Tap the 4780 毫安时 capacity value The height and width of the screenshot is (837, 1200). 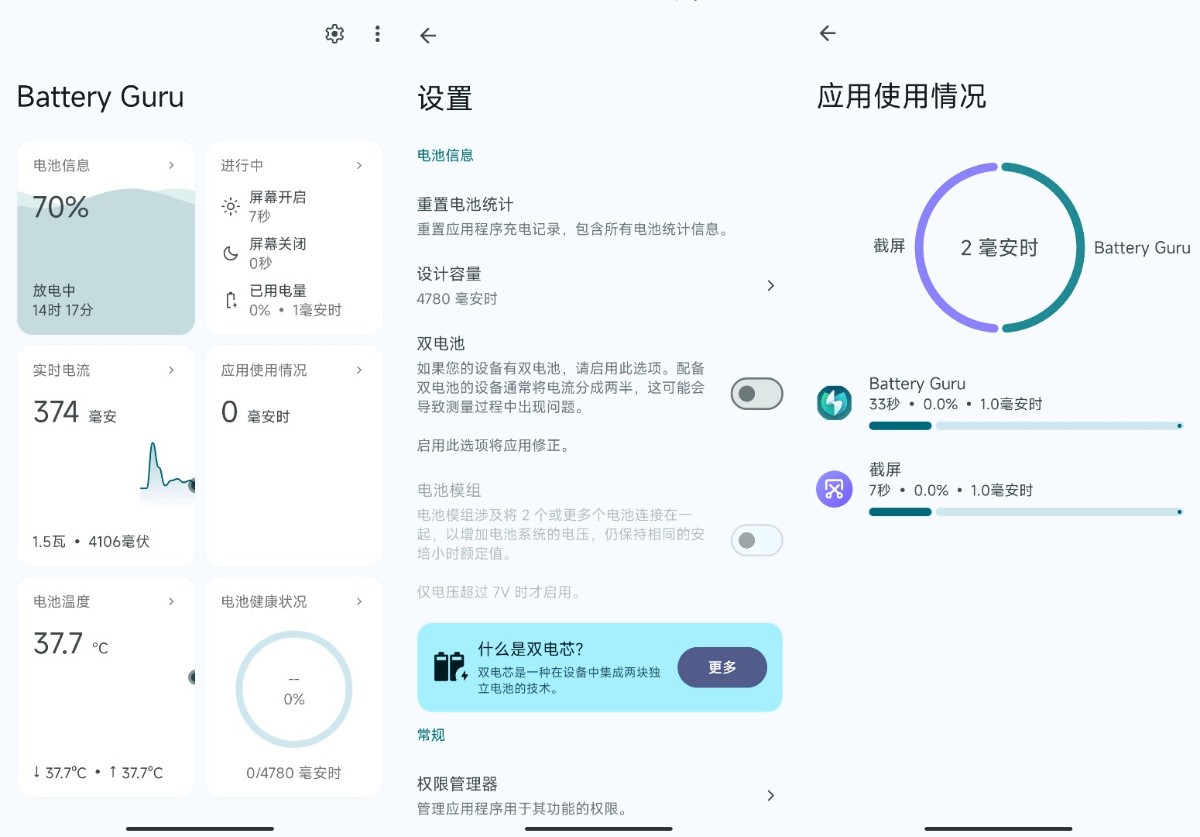pyautogui.click(x=457, y=299)
